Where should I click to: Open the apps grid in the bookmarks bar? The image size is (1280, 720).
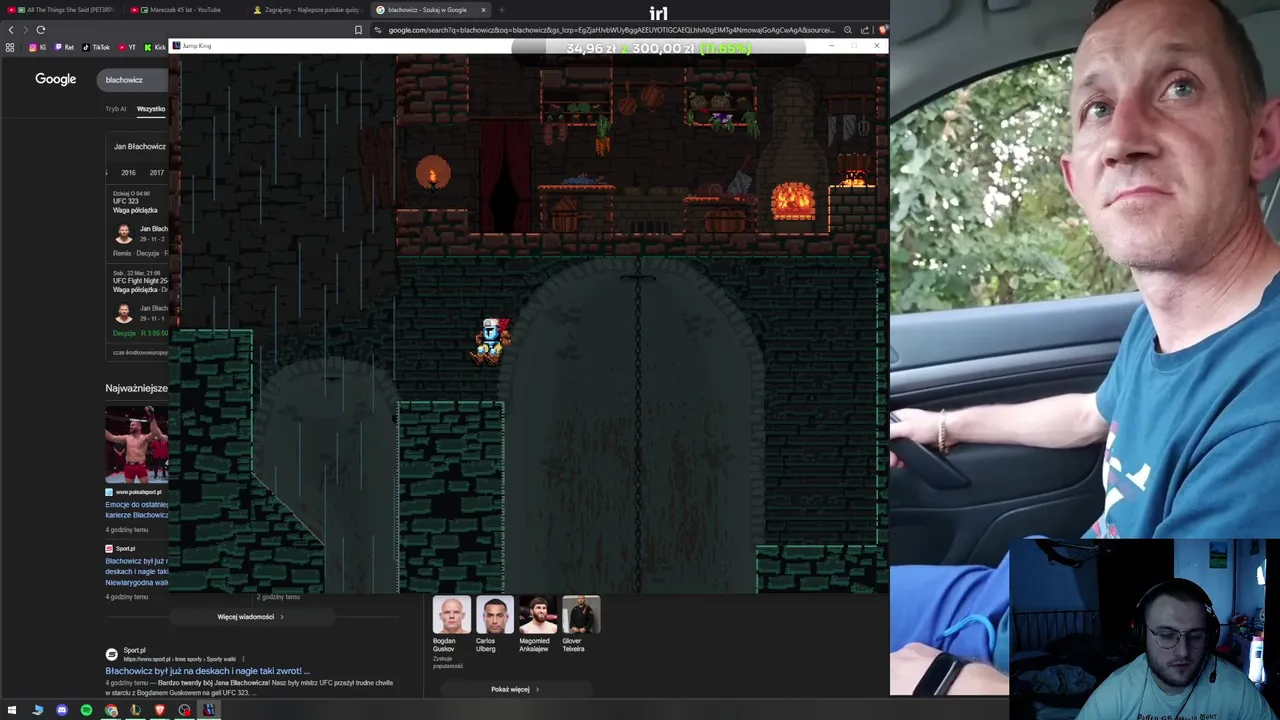[10, 47]
